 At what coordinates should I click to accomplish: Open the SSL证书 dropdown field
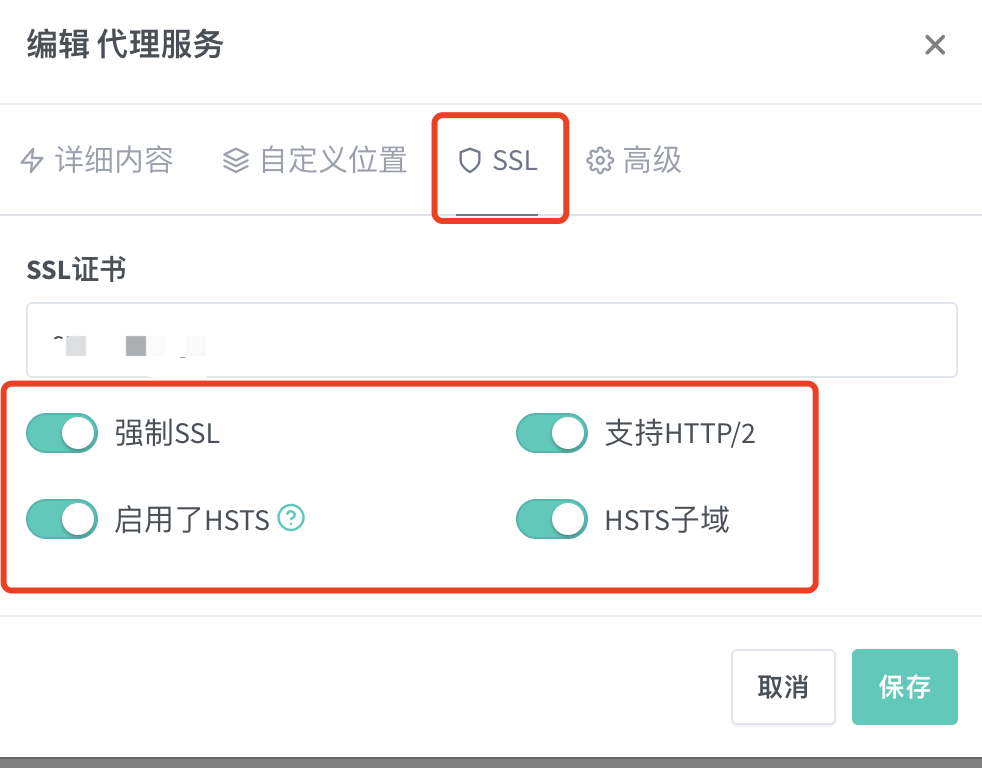click(492, 340)
